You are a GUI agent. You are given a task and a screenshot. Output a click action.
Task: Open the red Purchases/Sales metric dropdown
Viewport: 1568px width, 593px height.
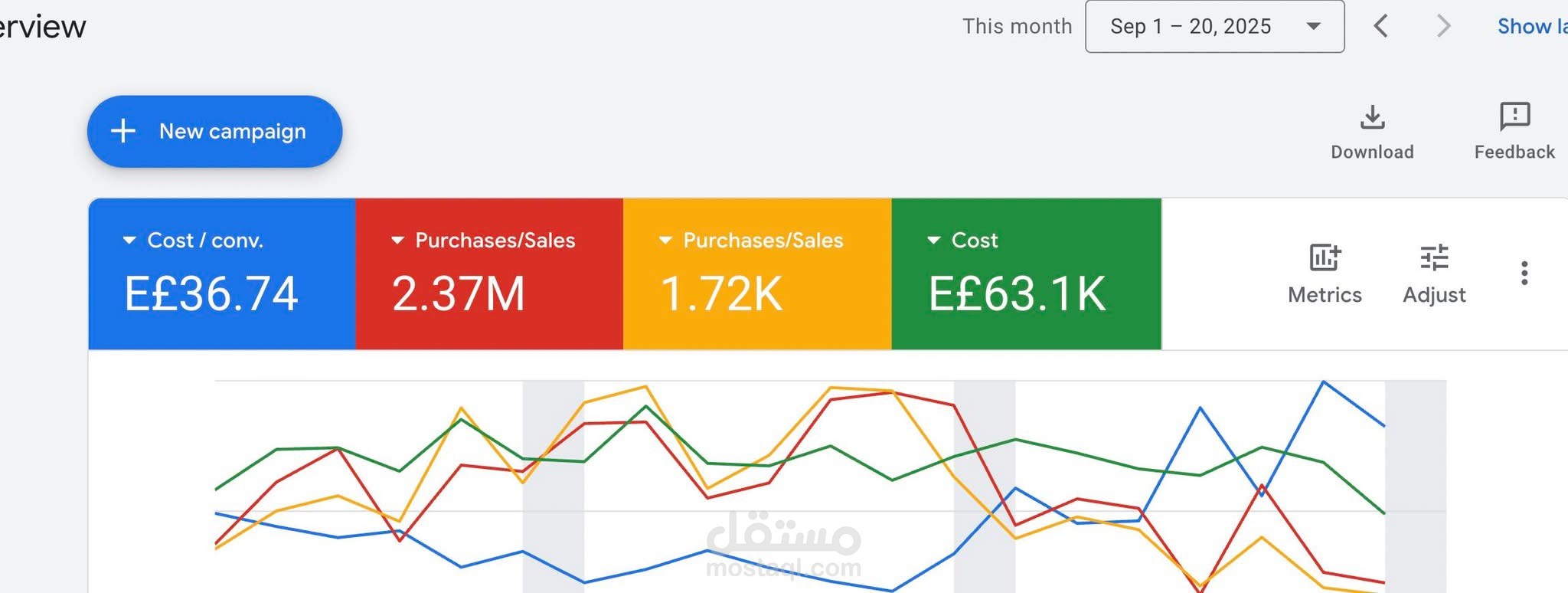[397, 241]
